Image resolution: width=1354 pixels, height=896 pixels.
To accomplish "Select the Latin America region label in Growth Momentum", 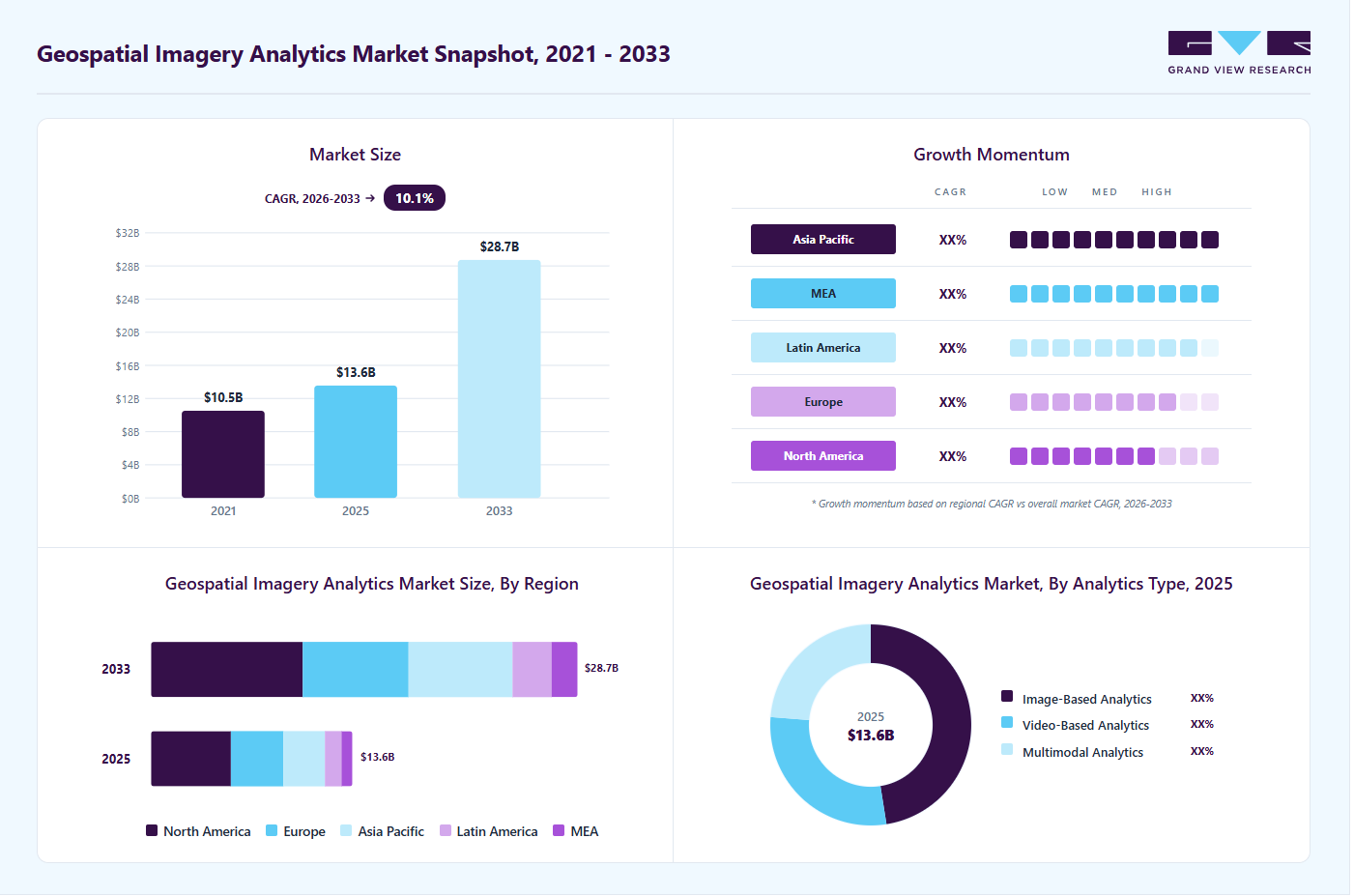I will pos(823,348).
